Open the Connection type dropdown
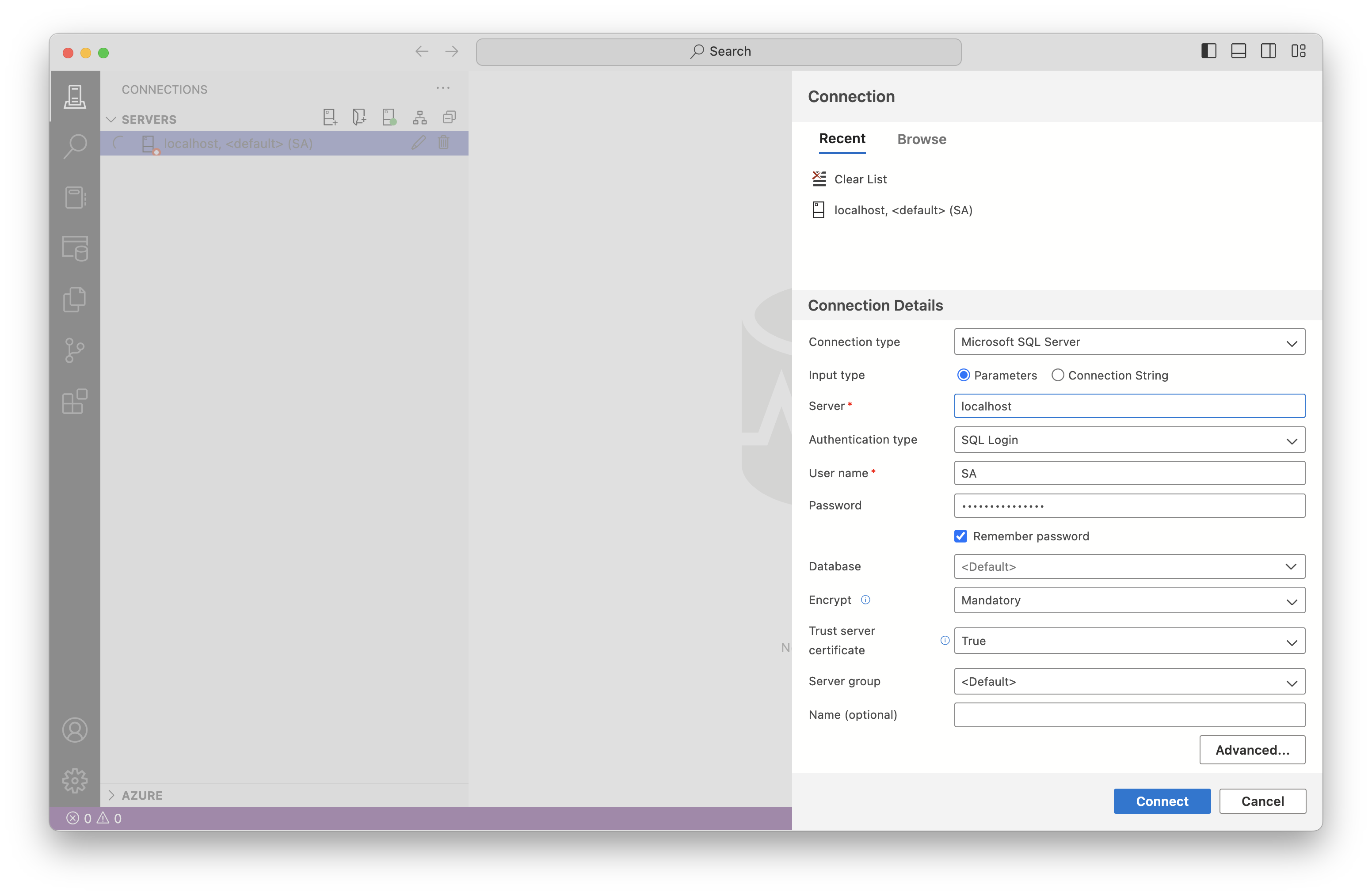The image size is (1372, 896). point(1129,342)
